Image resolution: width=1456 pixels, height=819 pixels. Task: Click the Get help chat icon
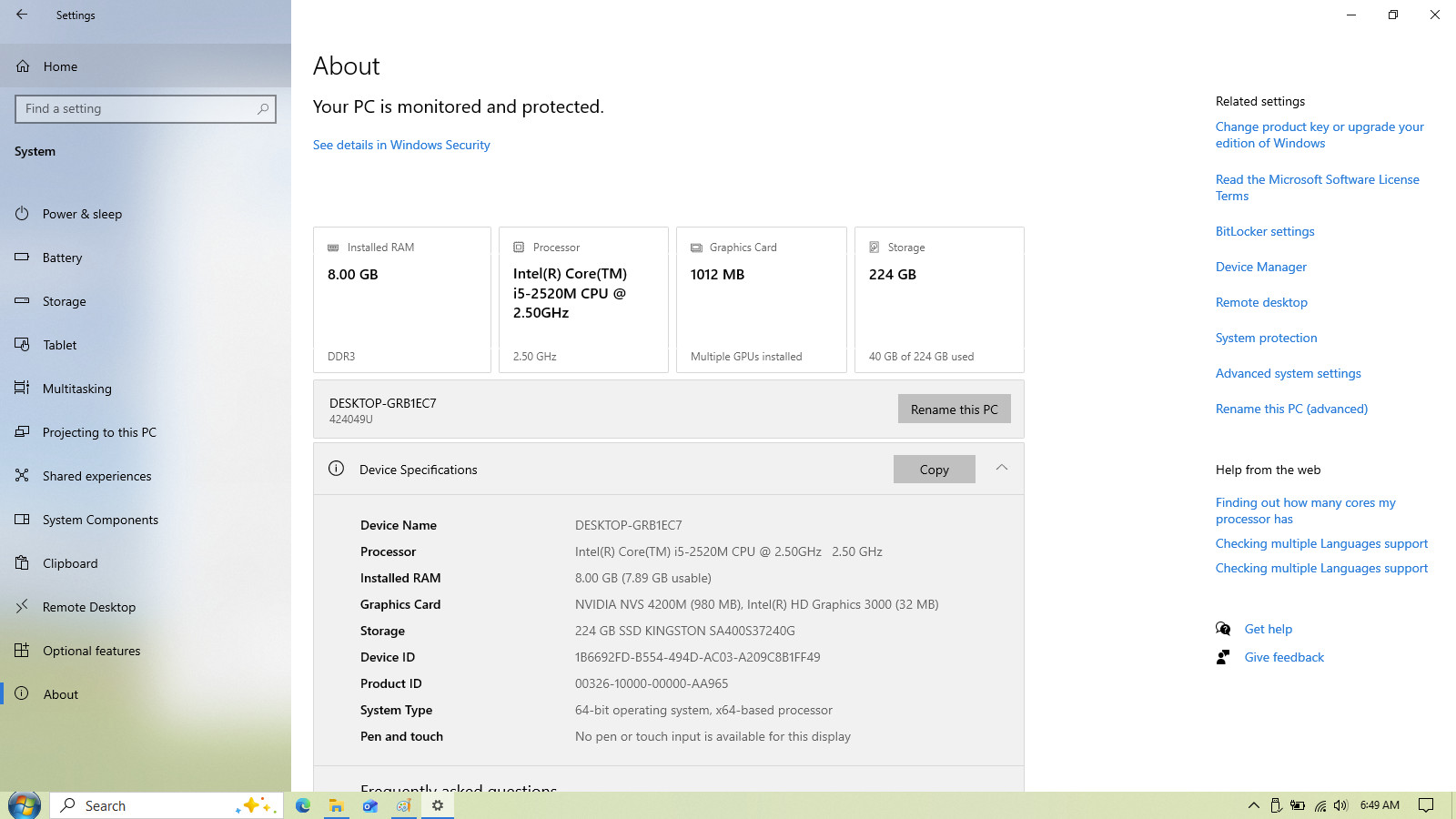[x=1223, y=629]
